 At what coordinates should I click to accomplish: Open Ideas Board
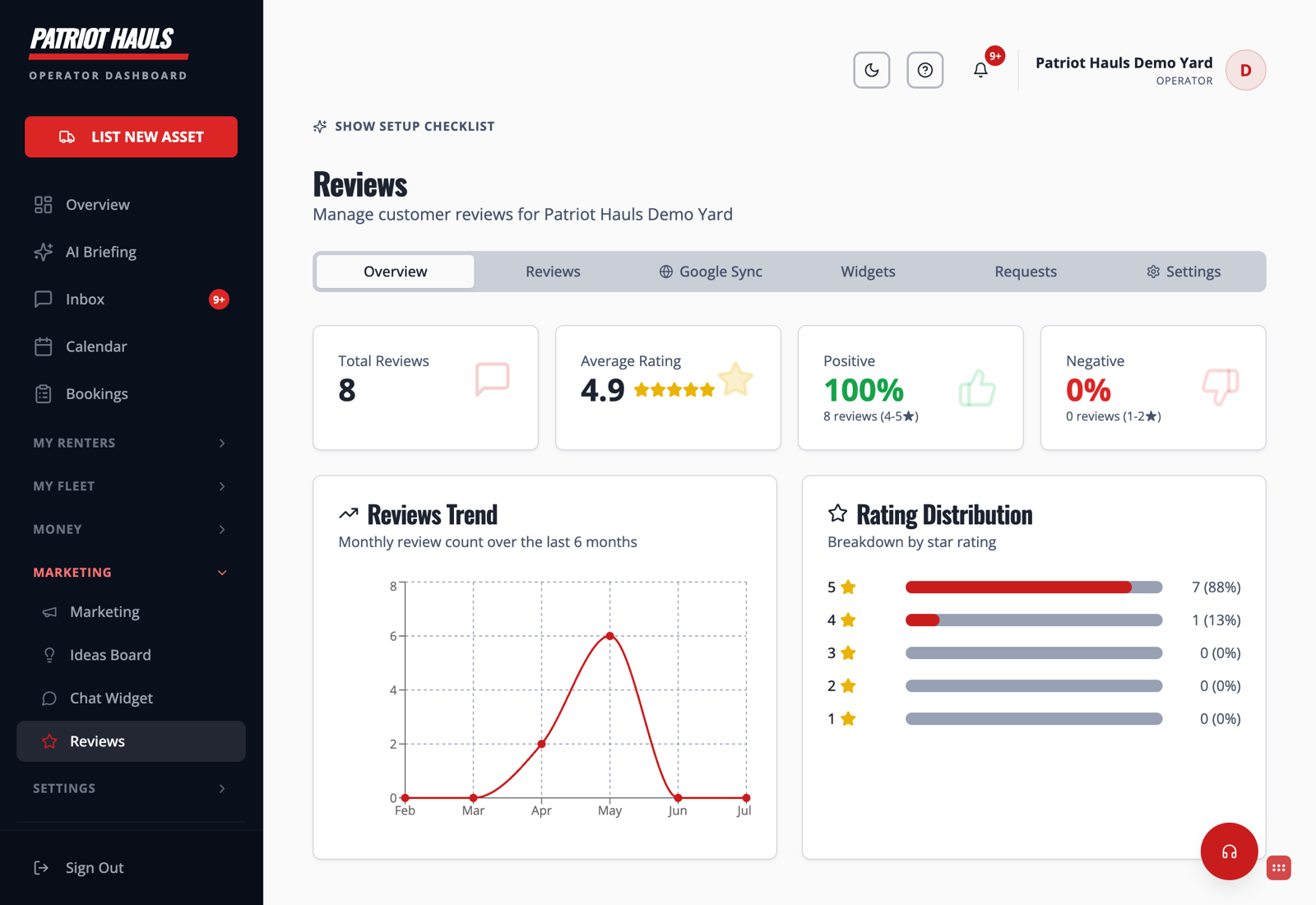point(132,655)
